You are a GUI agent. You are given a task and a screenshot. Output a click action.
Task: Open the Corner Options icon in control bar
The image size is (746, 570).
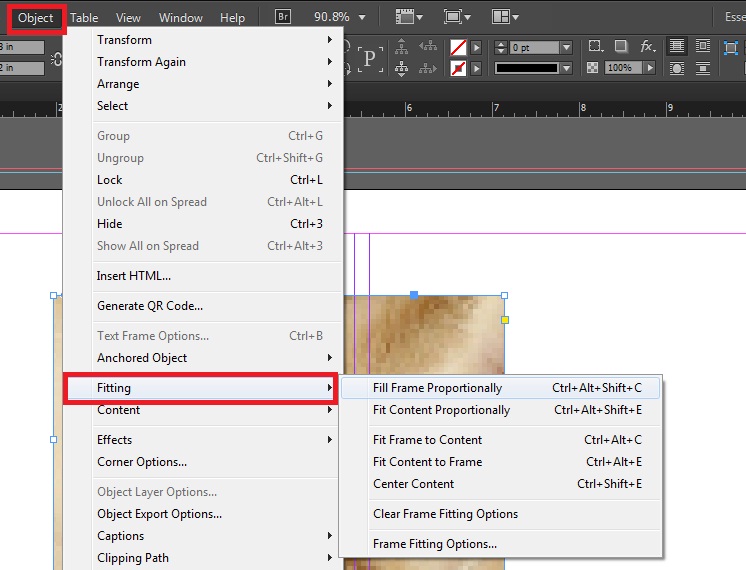(x=595, y=46)
